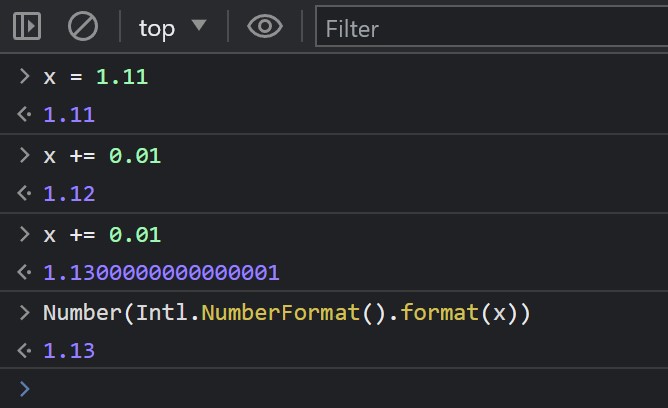This screenshot has height=408, width=668.
Task: Select the input line 'x = 1.11'
Action: [x=96, y=77]
